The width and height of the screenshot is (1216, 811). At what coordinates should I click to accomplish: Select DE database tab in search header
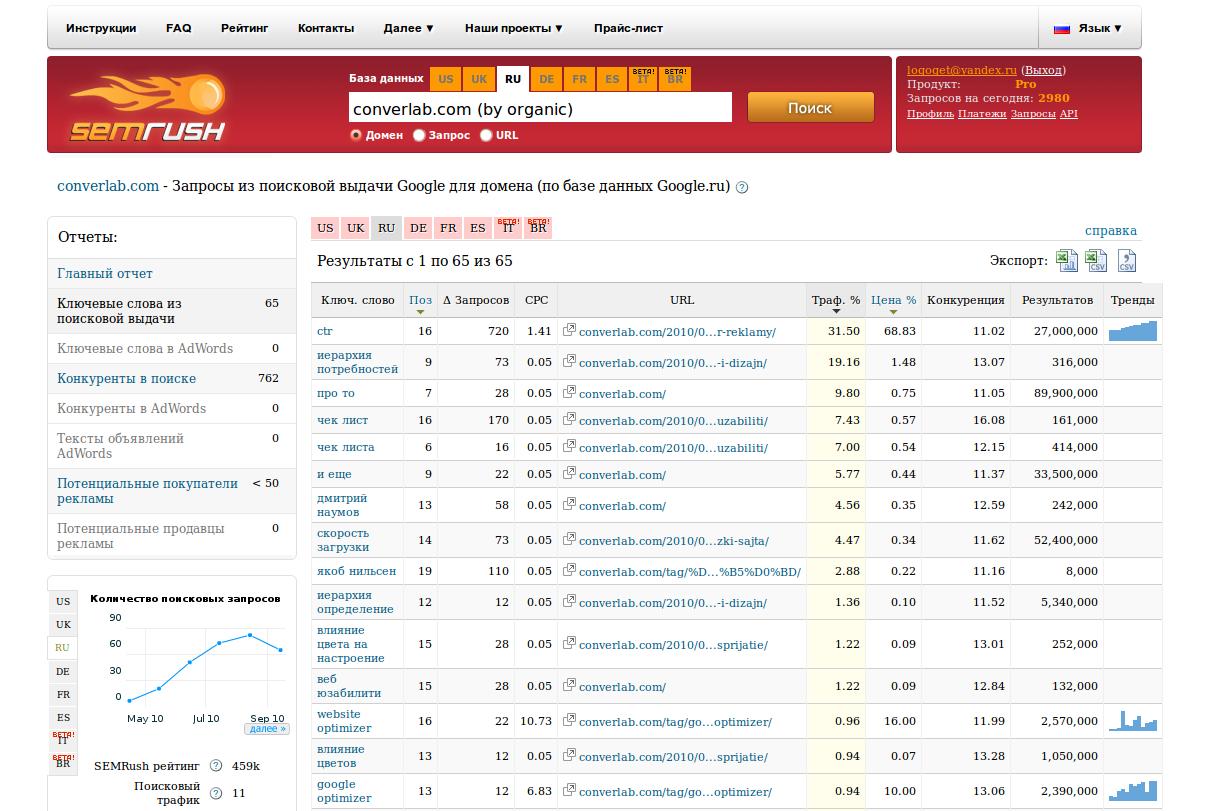point(546,79)
